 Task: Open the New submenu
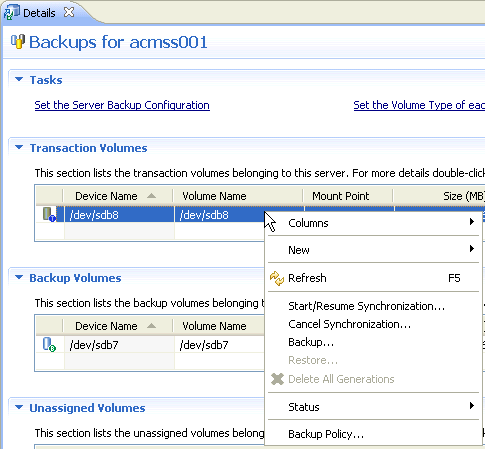coord(373,250)
